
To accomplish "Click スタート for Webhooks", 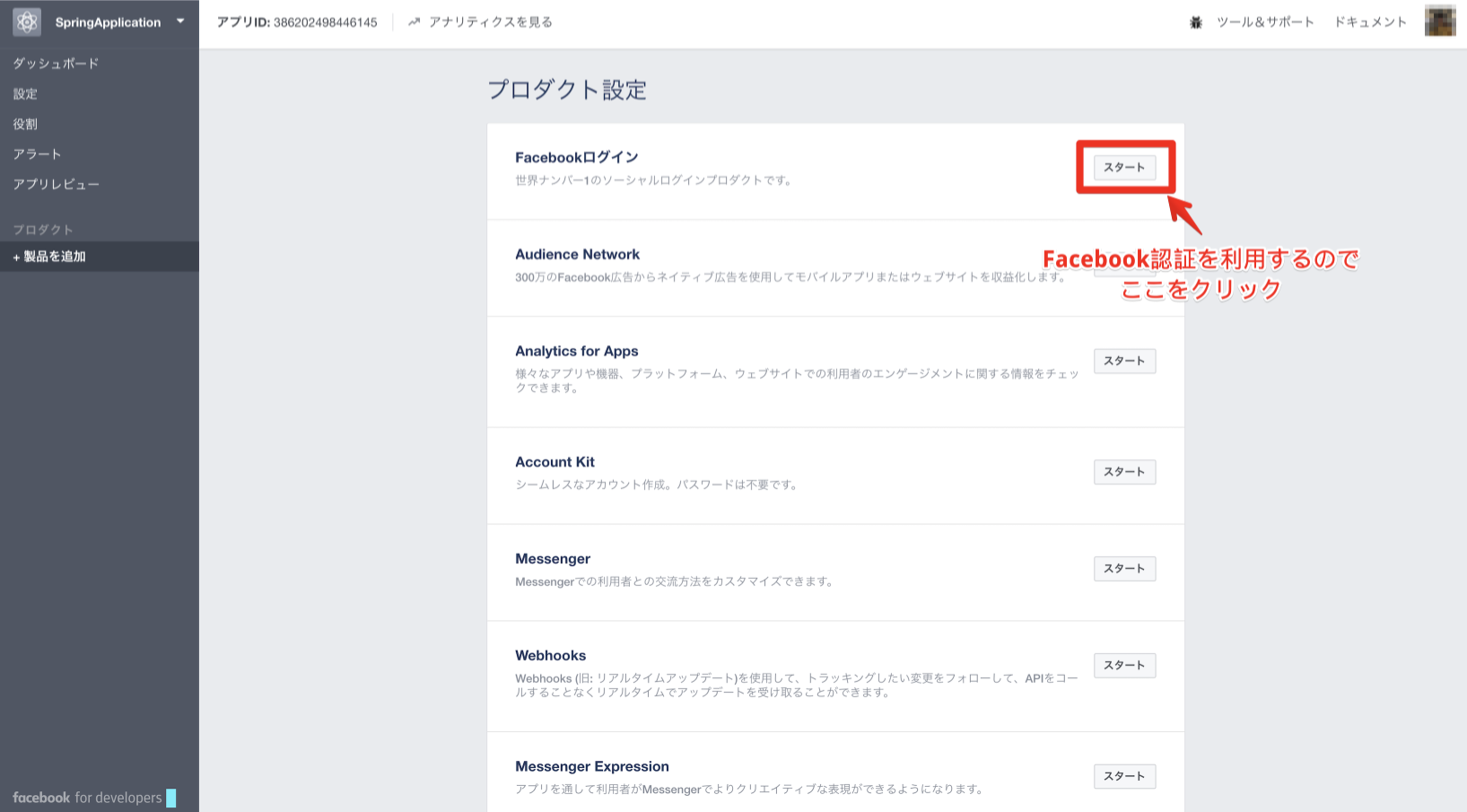I will coord(1124,666).
